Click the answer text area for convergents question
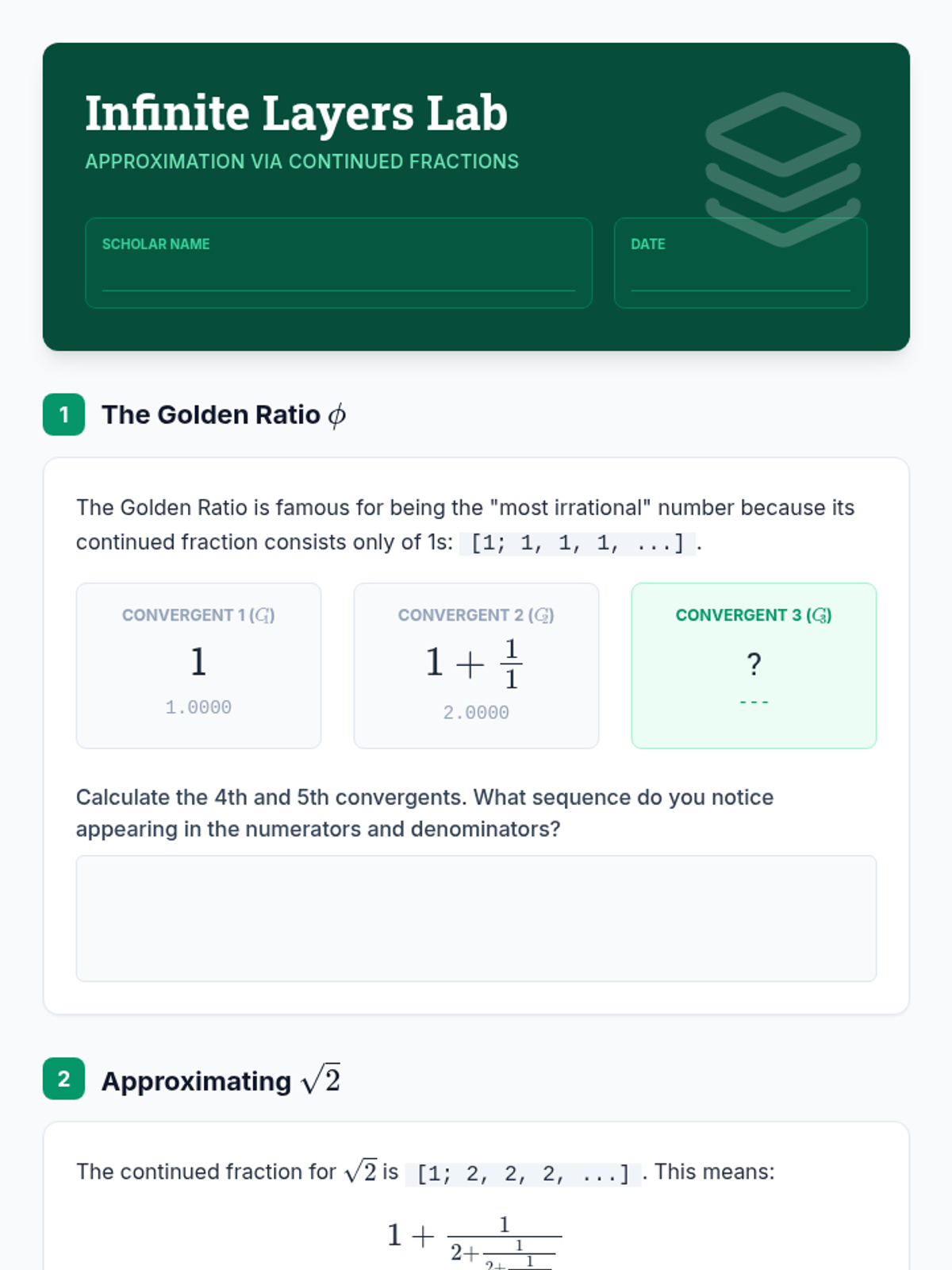Viewport: 952px width, 1270px height. [476, 918]
